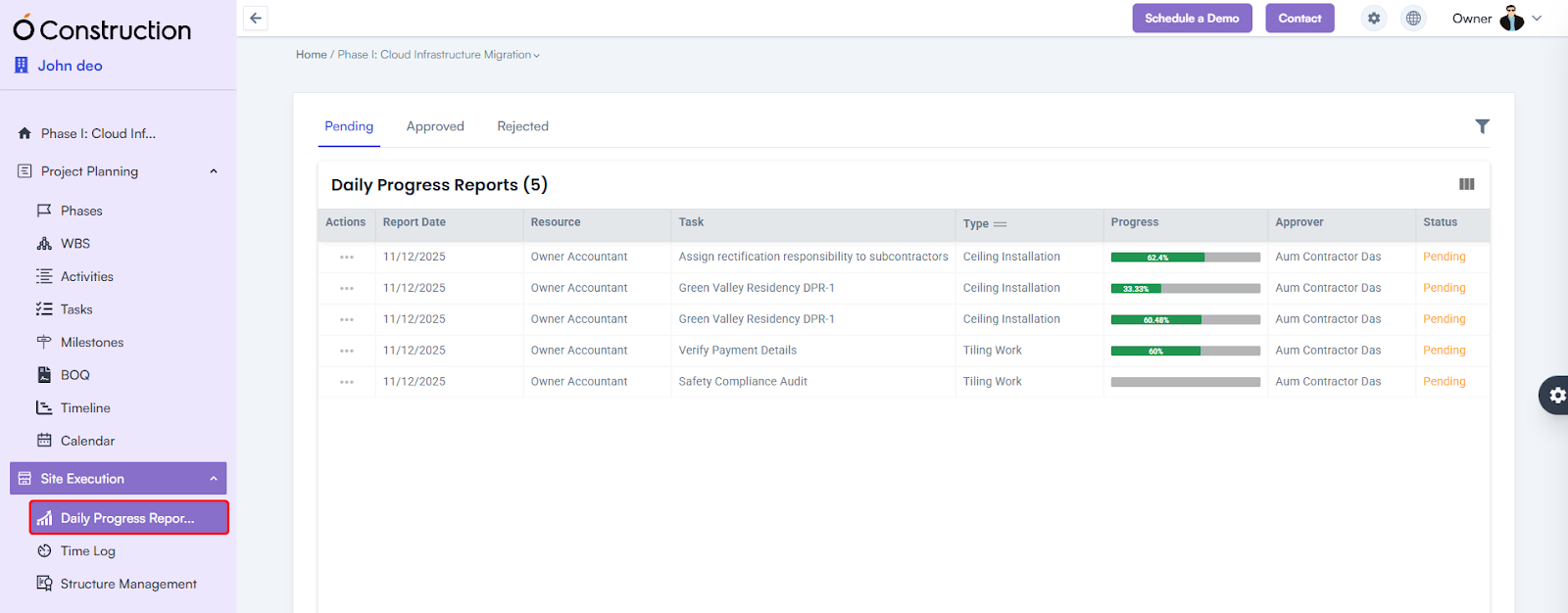Image resolution: width=1568 pixels, height=613 pixels.
Task: Click the building icon next to John deo
Action: click(x=22, y=65)
